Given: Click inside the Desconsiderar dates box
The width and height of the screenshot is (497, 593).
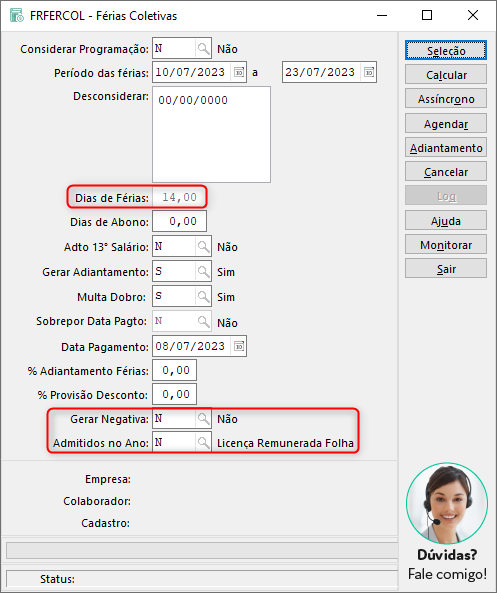Looking at the screenshot, I should pyautogui.click(x=211, y=134).
